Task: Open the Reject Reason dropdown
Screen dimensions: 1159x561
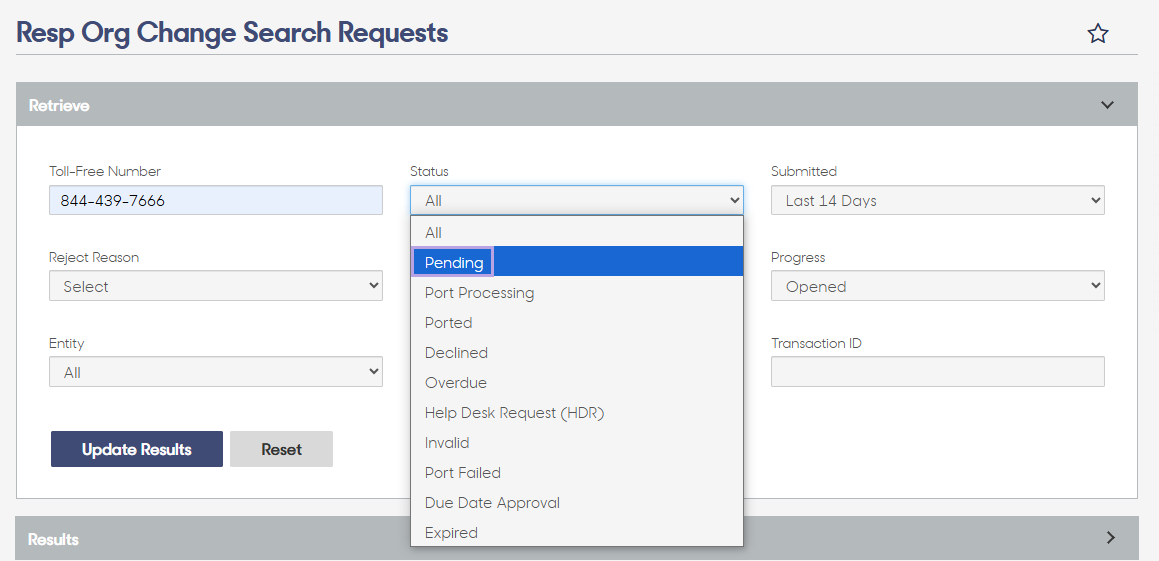Action: [216, 286]
